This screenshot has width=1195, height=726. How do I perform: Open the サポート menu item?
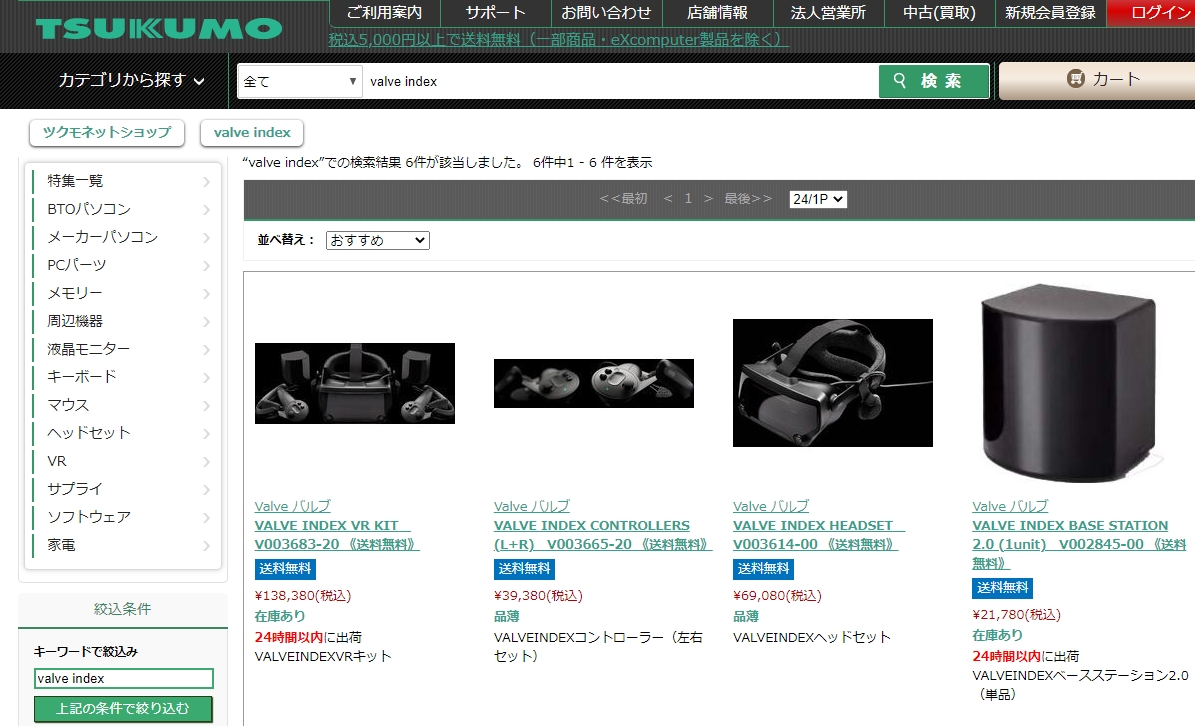pyautogui.click(x=495, y=13)
